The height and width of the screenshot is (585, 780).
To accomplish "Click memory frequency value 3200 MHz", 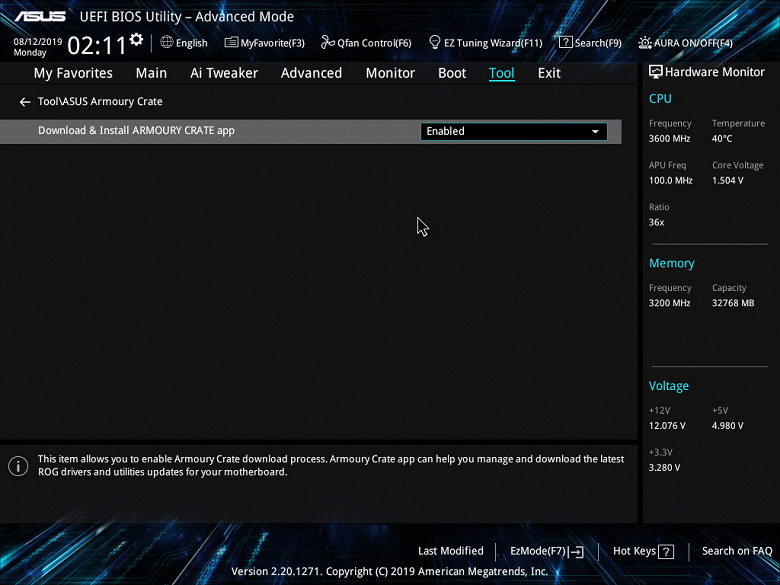I will pyautogui.click(x=670, y=303).
